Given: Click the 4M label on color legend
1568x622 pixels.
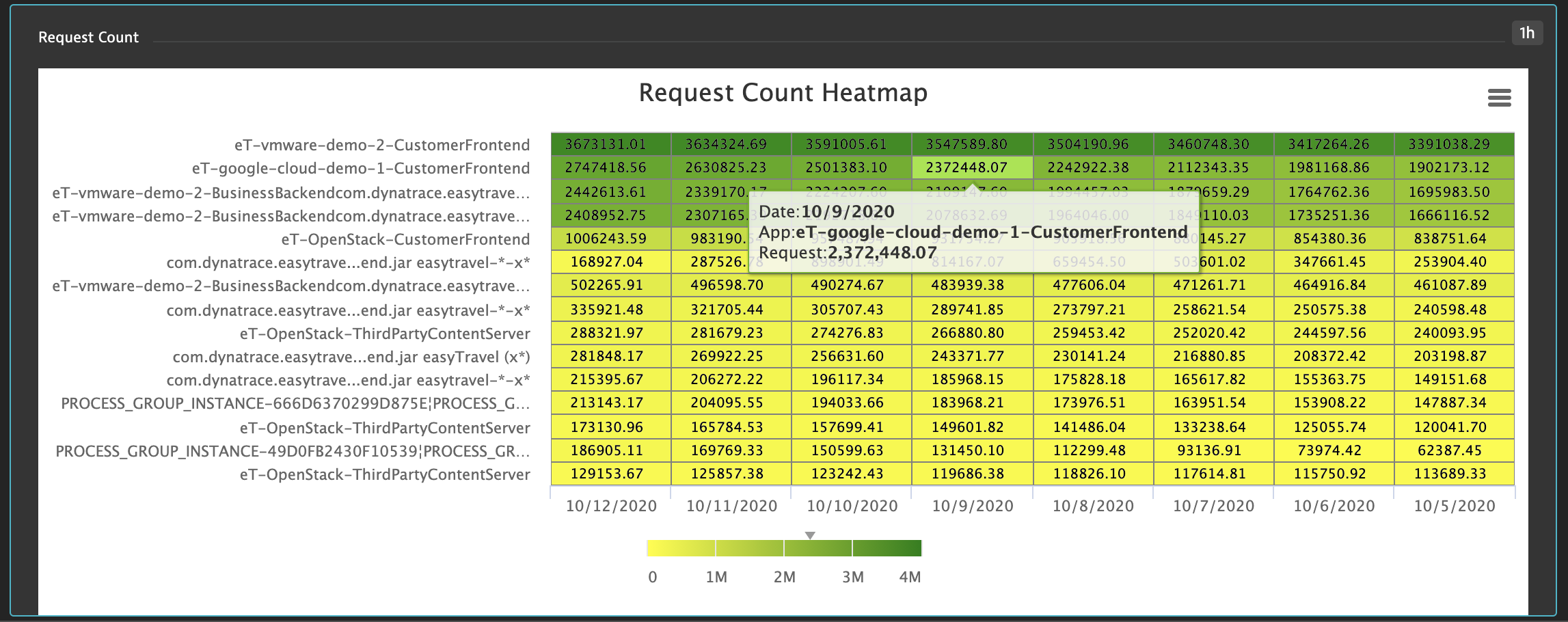Looking at the screenshot, I should pyautogui.click(x=910, y=577).
